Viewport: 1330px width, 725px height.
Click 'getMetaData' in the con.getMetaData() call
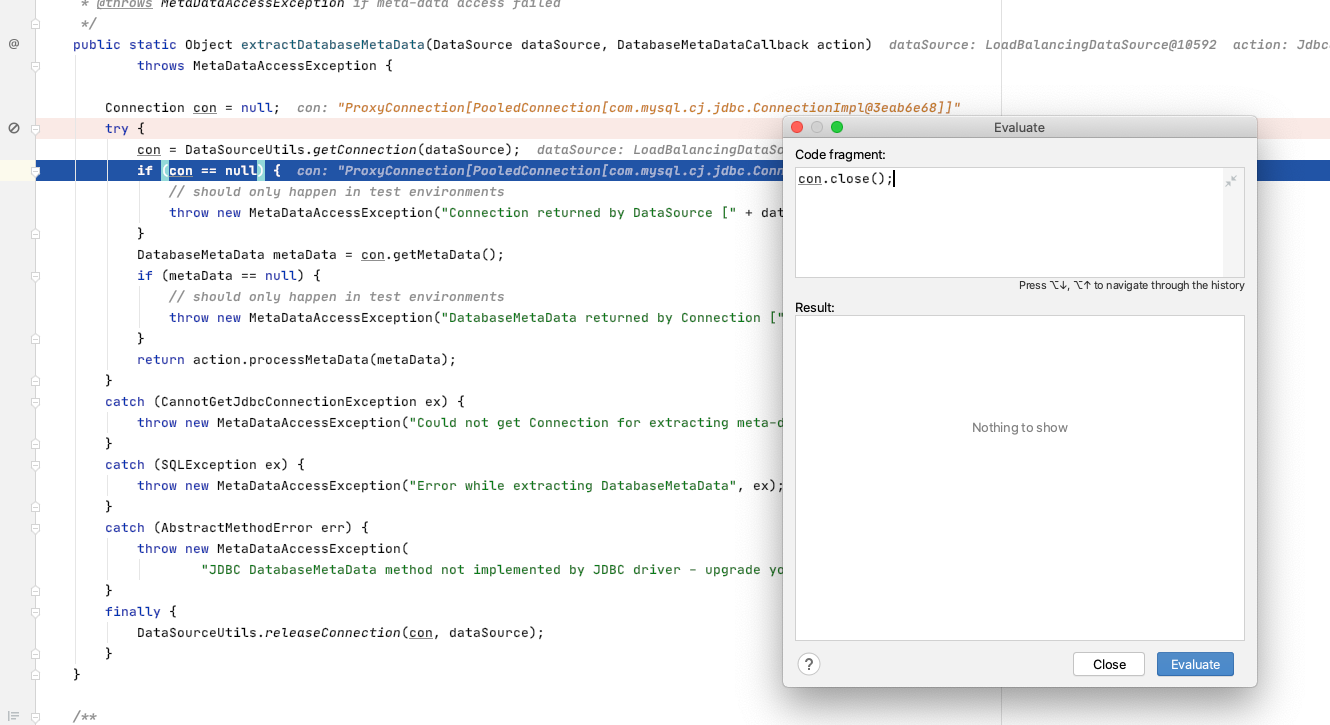tap(436, 255)
